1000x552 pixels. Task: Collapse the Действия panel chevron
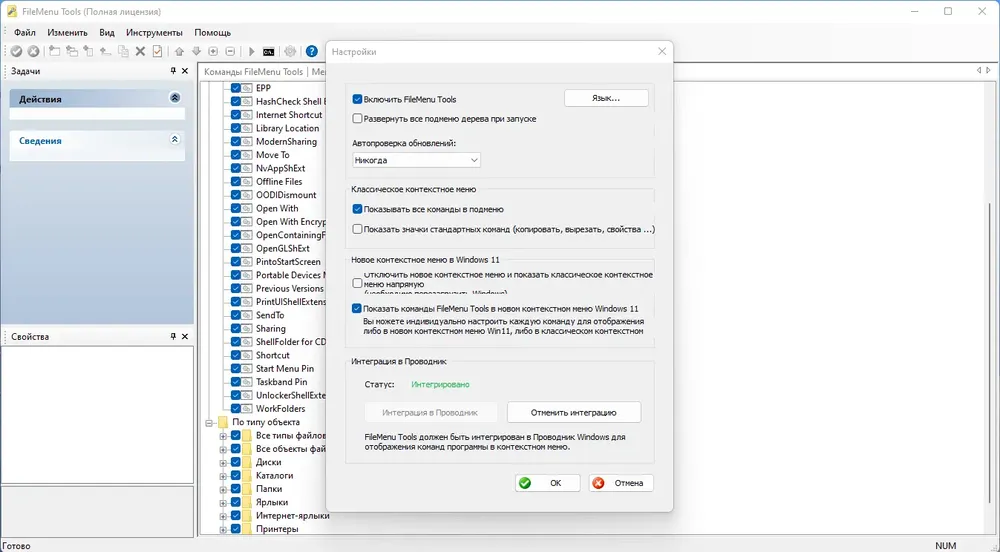point(175,98)
